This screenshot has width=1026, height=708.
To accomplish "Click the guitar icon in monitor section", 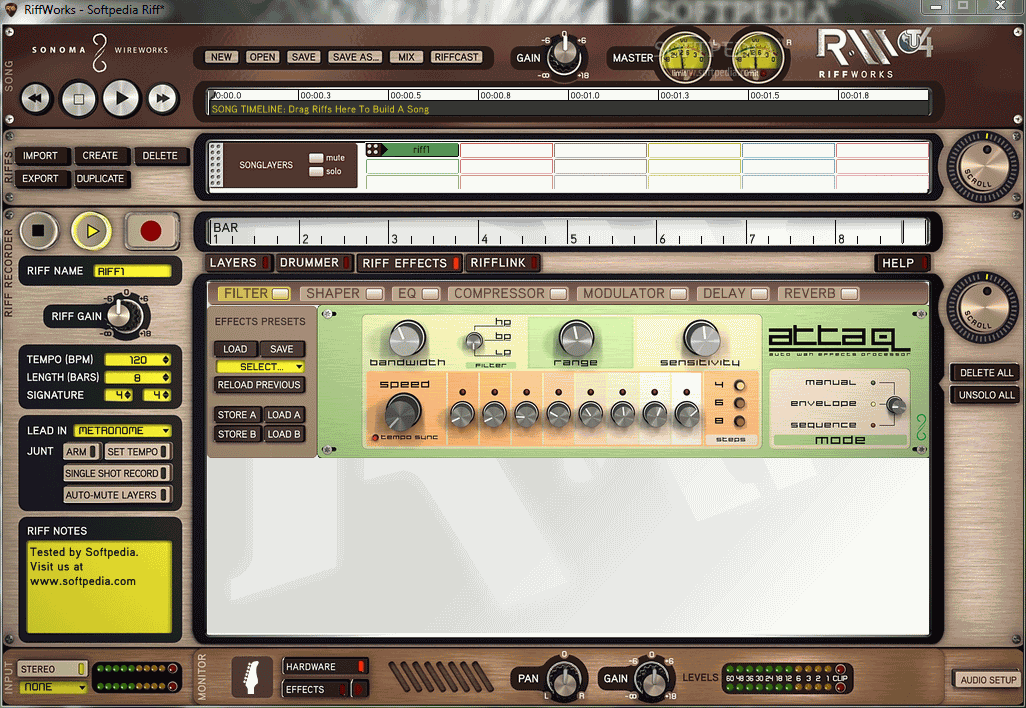I will coord(251,677).
